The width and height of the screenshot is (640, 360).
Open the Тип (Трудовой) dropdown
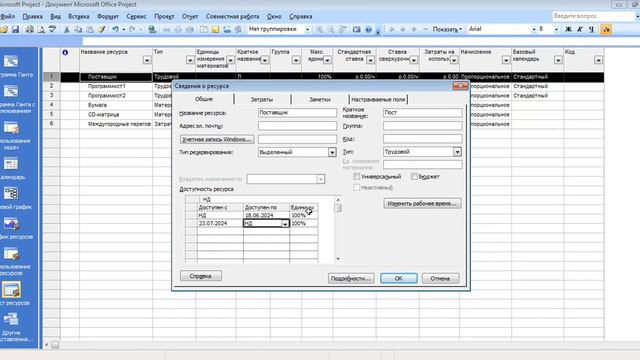pos(457,152)
